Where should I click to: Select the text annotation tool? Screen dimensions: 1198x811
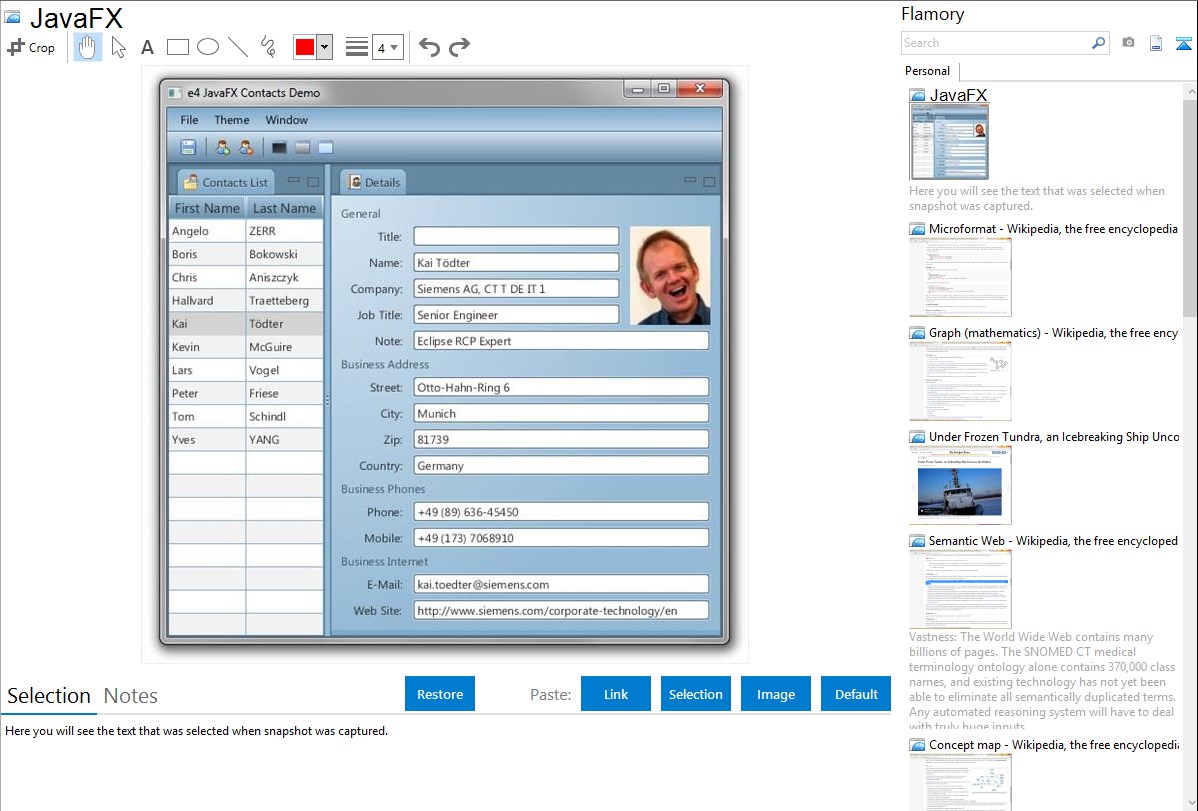click(x=147, y=47)
